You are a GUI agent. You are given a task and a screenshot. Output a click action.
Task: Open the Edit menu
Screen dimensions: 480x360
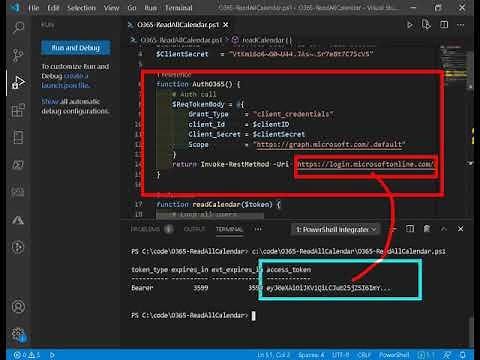tap(53, 8)
